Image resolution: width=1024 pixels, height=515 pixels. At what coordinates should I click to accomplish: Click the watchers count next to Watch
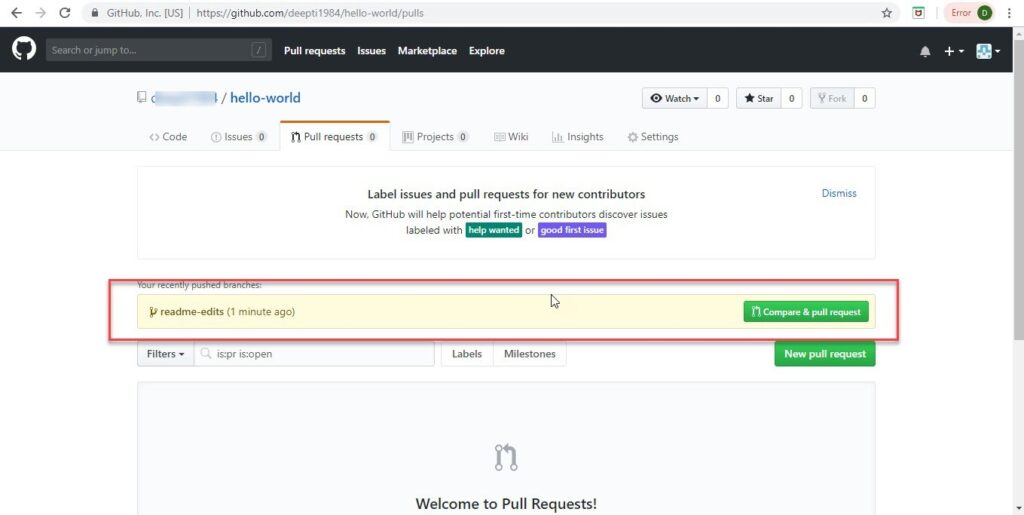[x=717, y=99]
